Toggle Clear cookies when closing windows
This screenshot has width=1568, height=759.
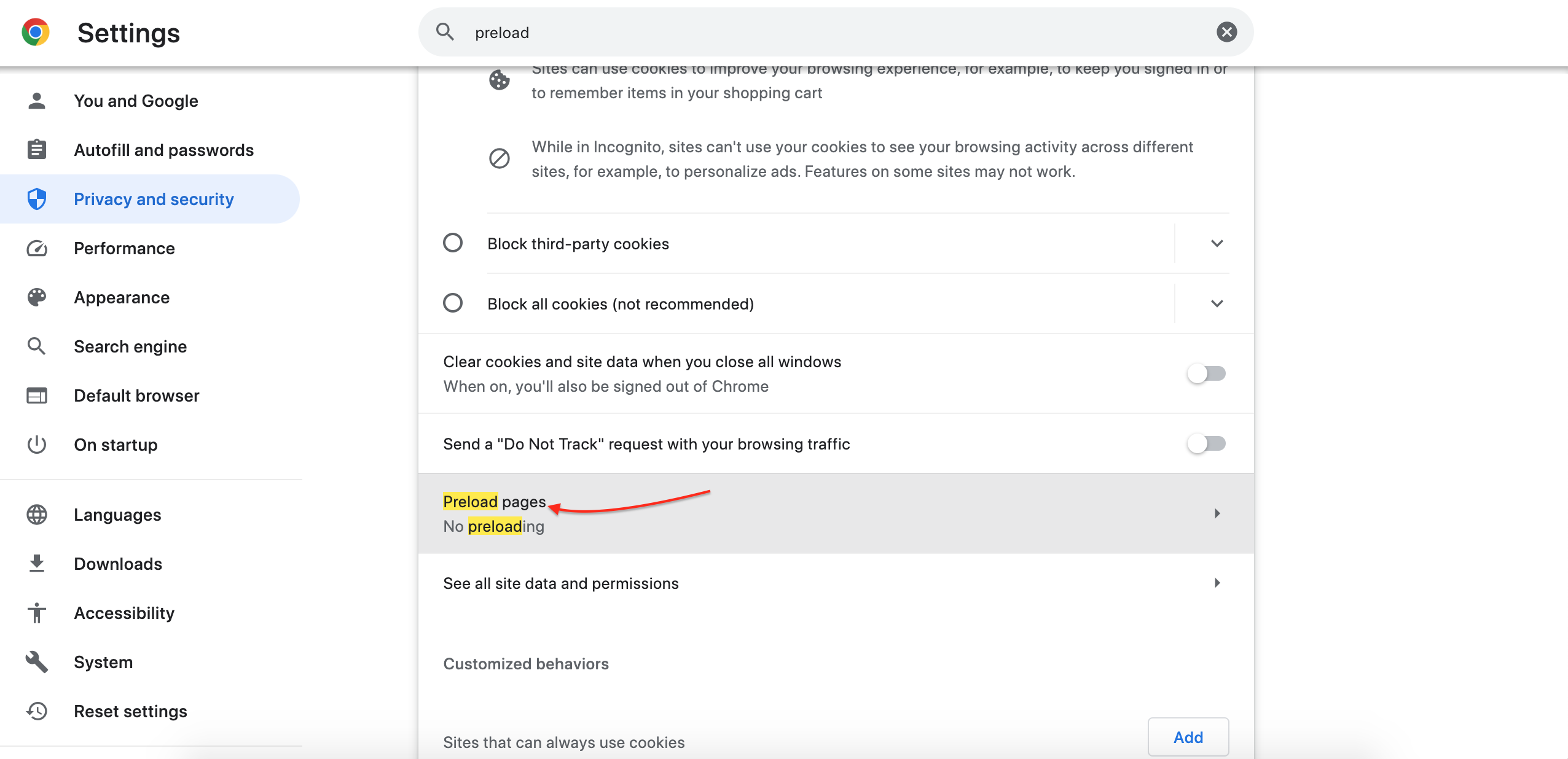pyautogui.click(x=1207, y=373)
